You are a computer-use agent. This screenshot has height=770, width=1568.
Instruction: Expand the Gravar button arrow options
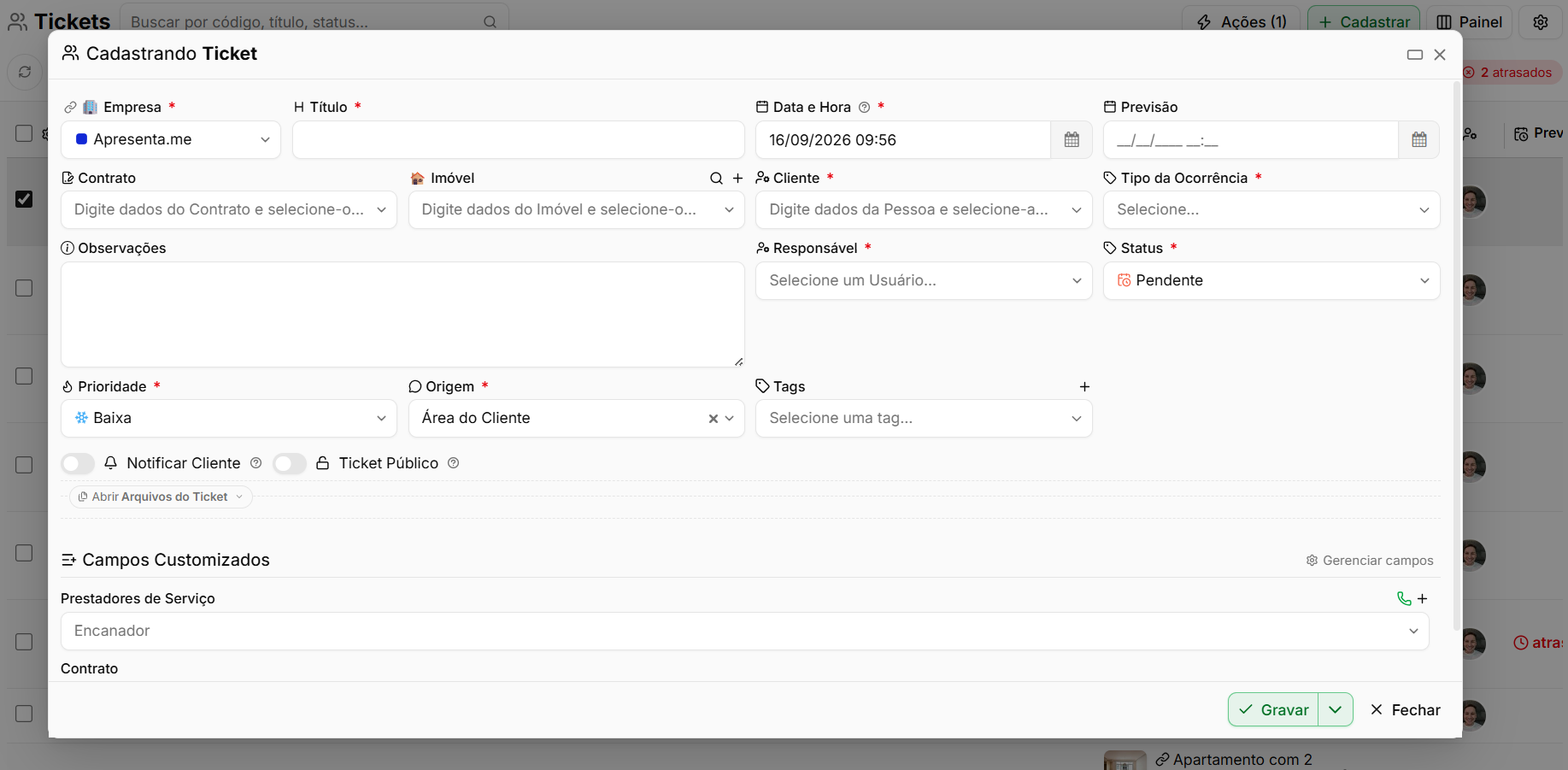1336,710
